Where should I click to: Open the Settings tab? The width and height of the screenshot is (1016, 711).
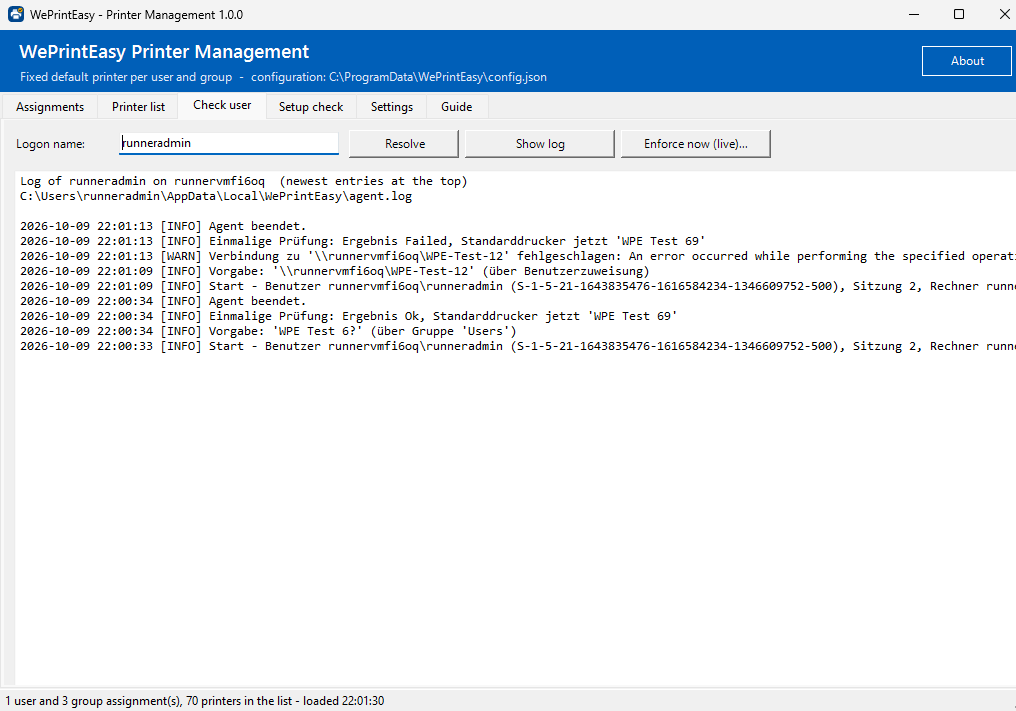[391, 107]
